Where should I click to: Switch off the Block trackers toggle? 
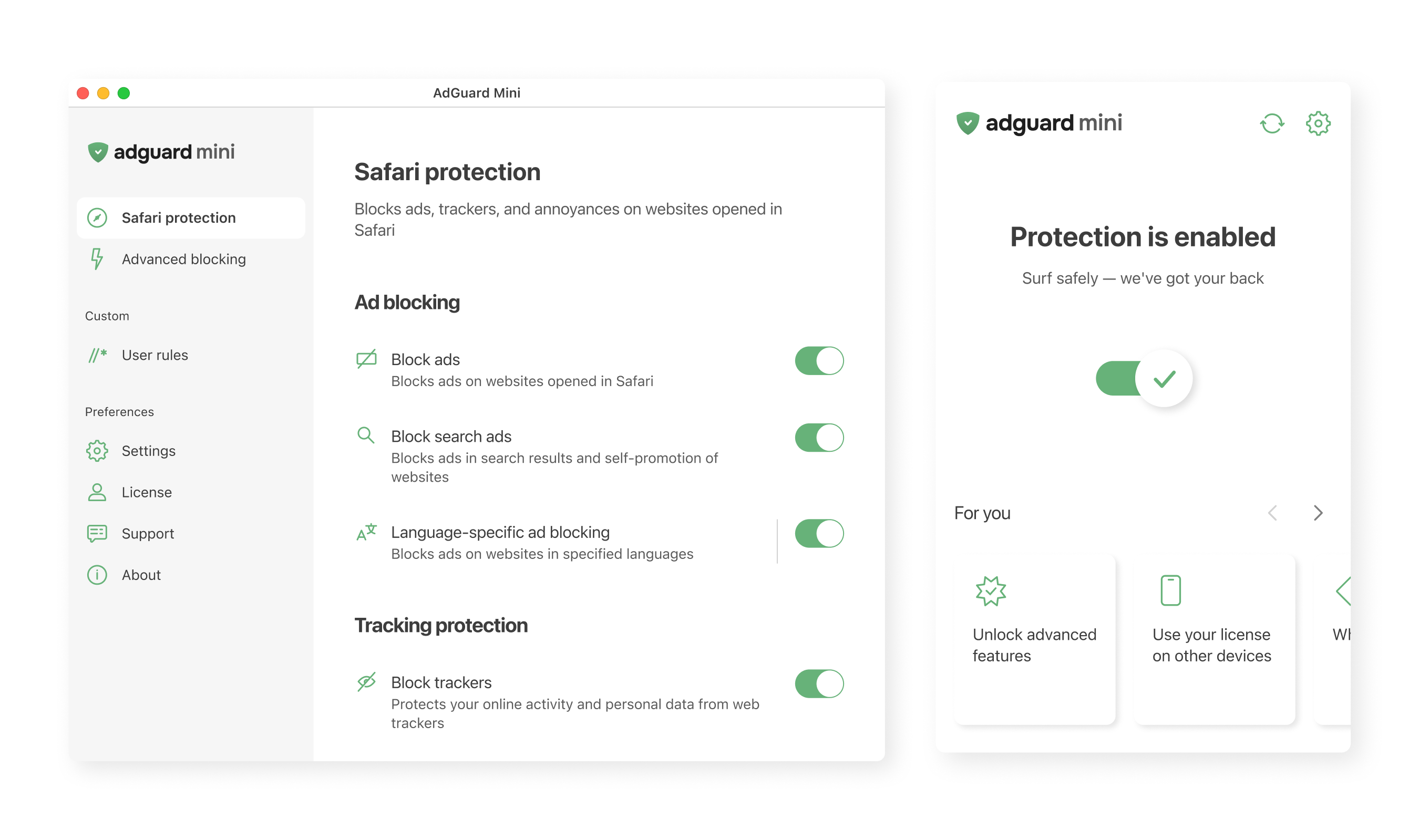819,684
